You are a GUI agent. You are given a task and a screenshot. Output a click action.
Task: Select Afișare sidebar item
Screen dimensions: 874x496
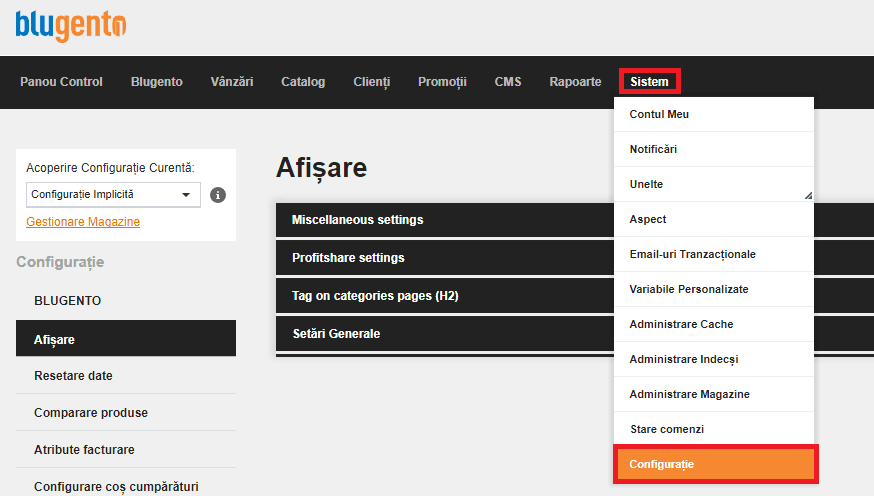(x=126, y=338)
